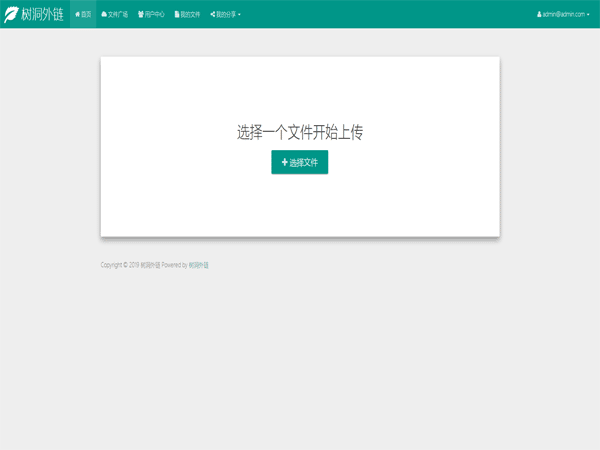Viewport: 600px width, 450px height.
Task: Click the users icon for 用户中心
Action: click(x=140, y=14)
